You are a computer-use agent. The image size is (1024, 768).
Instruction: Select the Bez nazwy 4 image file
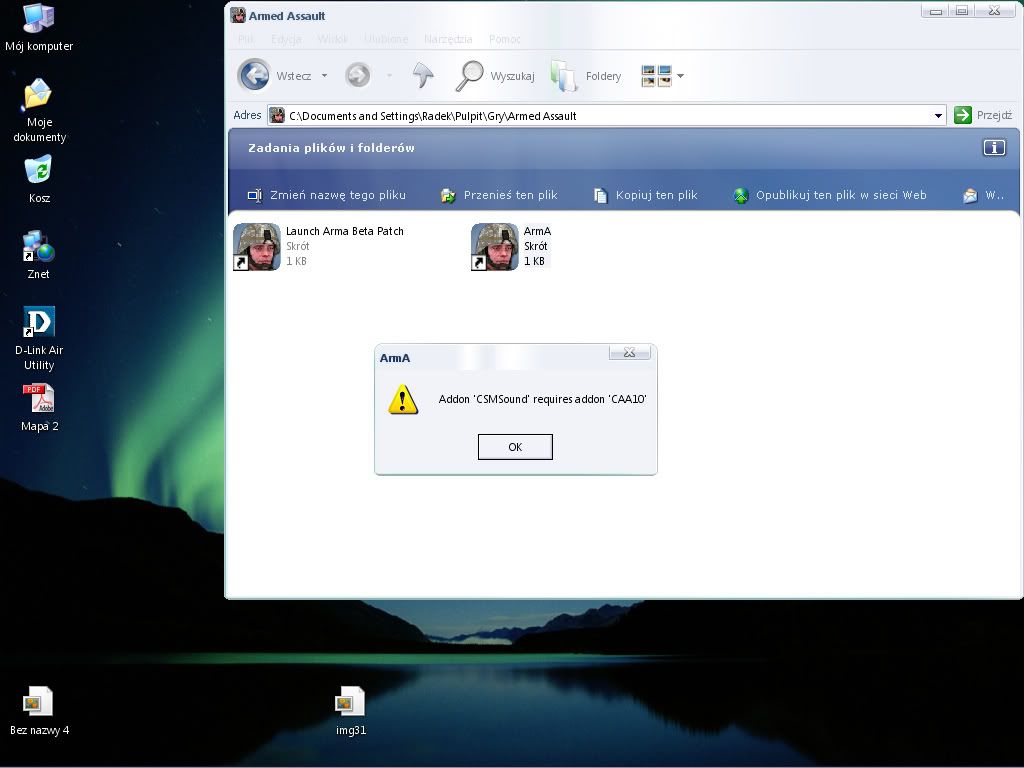pos(39,711)
